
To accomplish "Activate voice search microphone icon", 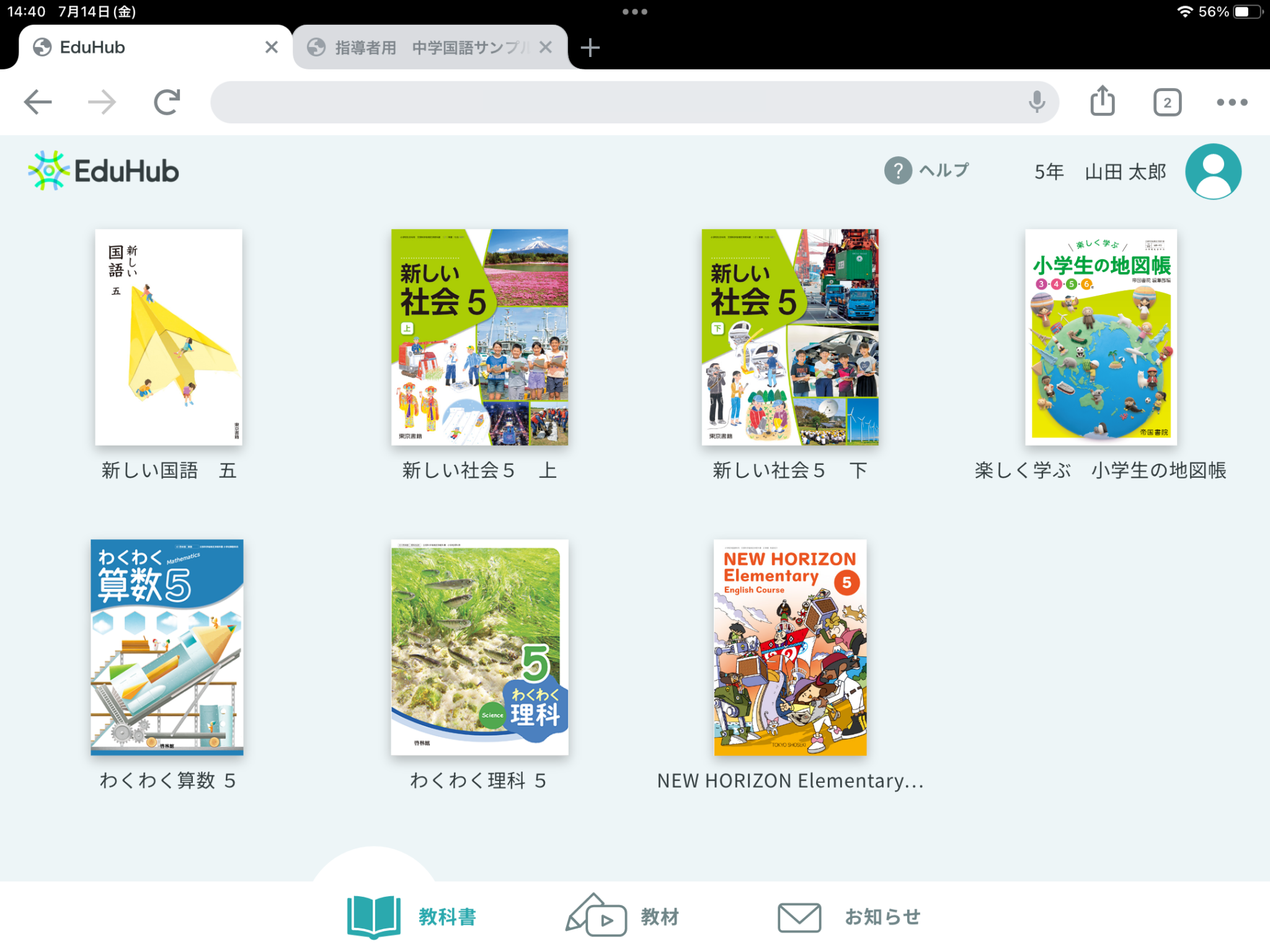I will (x=1036, y=102).
